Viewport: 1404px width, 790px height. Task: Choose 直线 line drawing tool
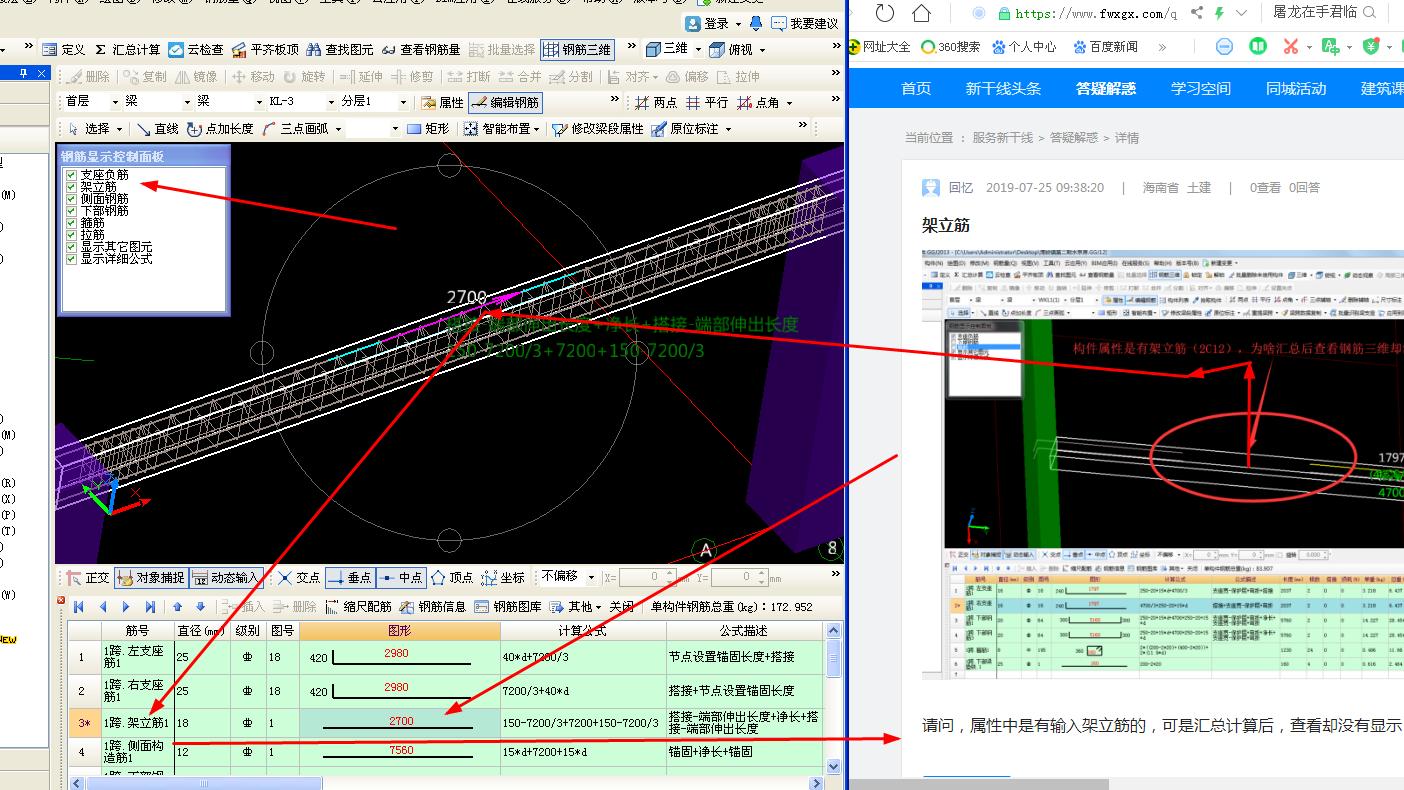[x=158, y=128]
